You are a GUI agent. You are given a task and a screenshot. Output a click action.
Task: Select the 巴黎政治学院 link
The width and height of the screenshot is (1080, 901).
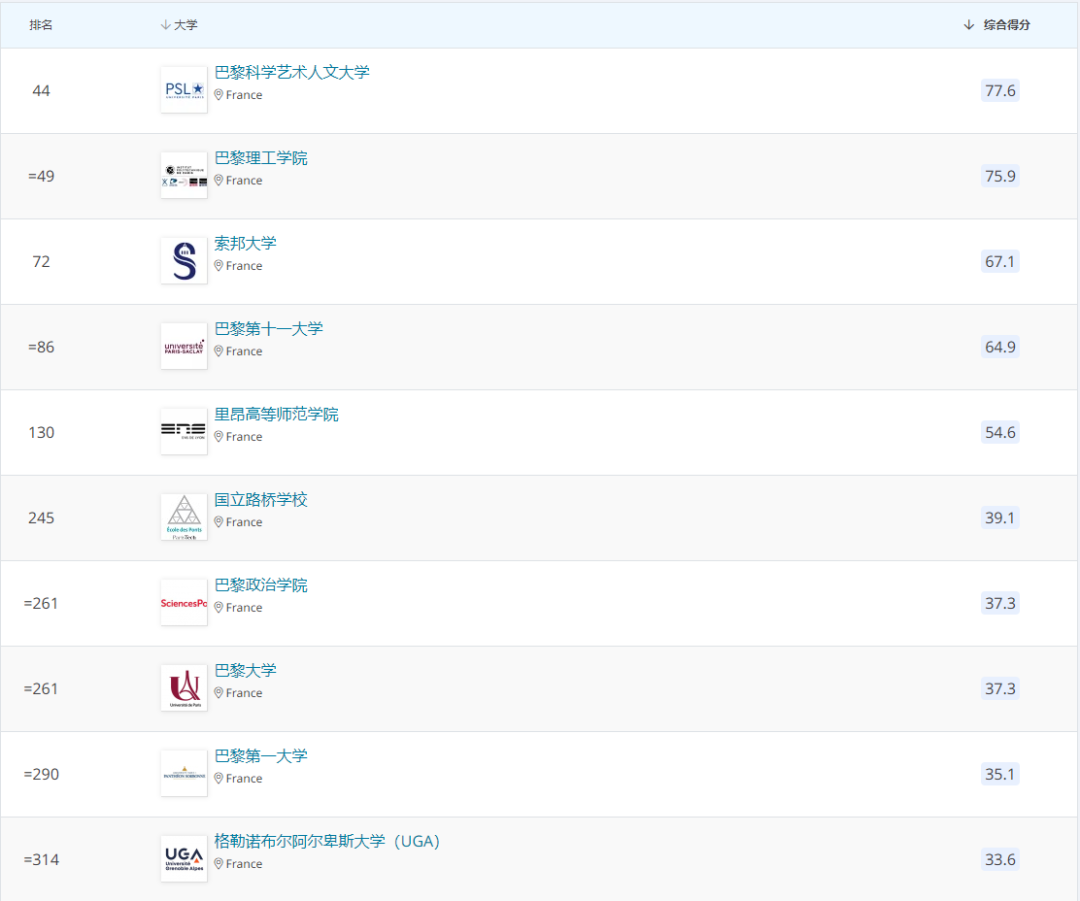pos(261,585)
